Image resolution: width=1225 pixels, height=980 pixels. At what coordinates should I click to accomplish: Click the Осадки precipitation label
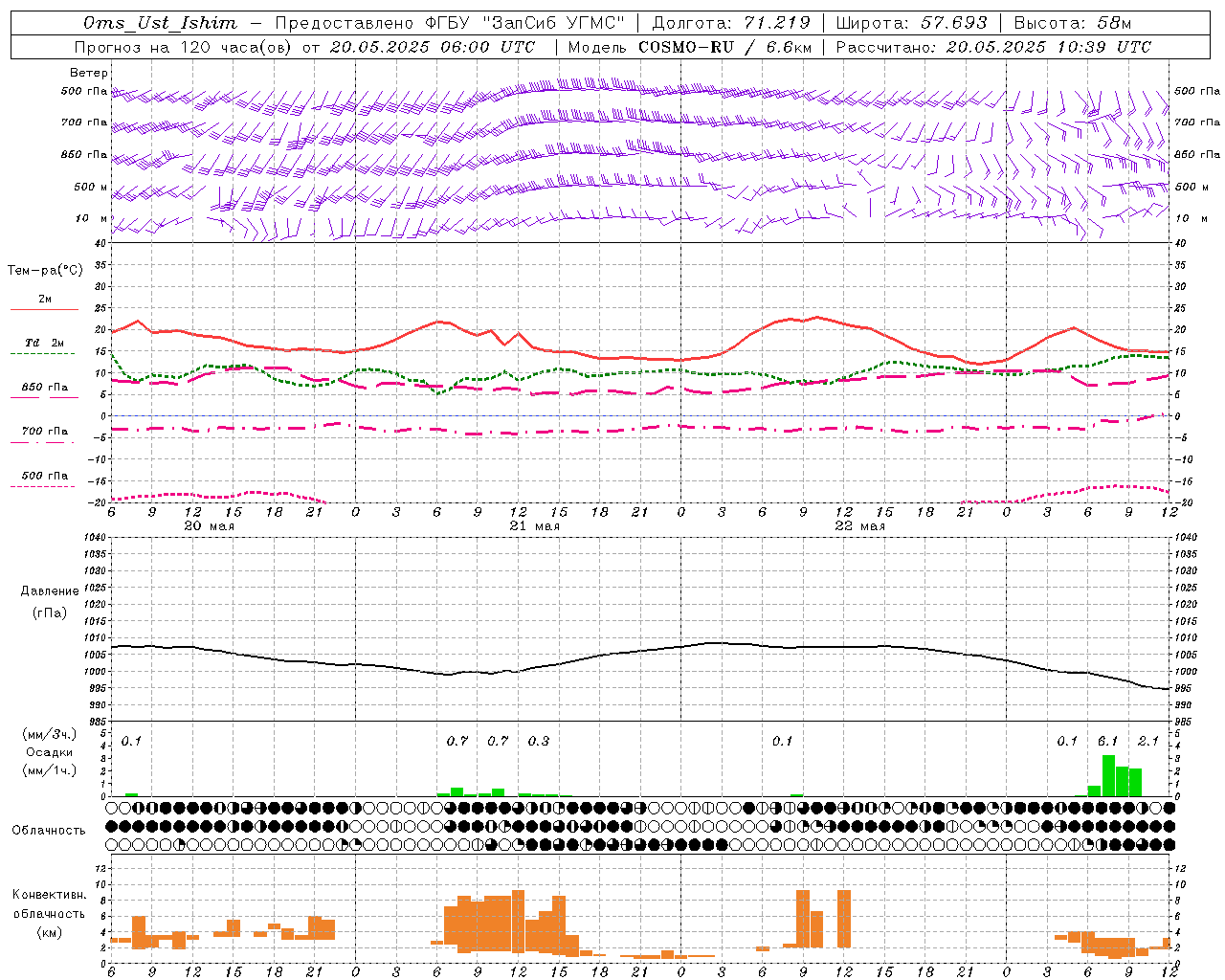(x=50, y=752)
